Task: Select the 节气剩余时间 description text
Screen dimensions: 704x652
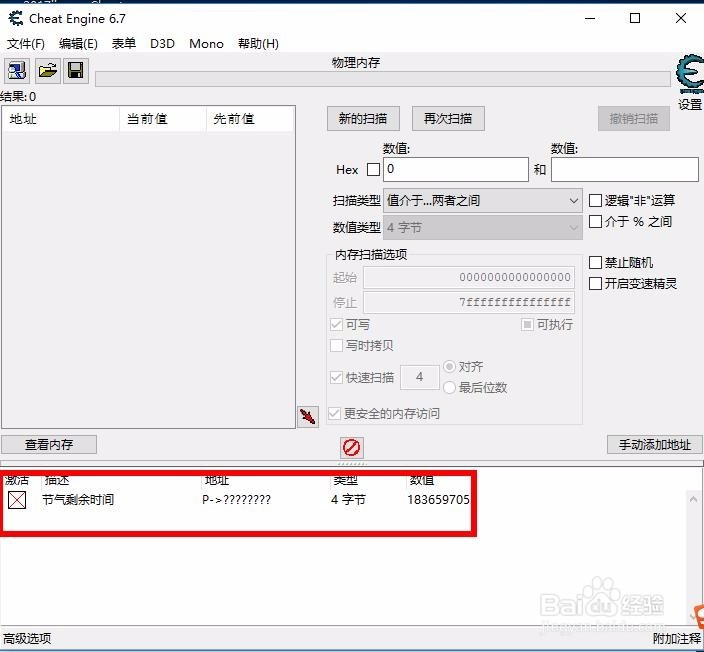Action: coord(78,500)
